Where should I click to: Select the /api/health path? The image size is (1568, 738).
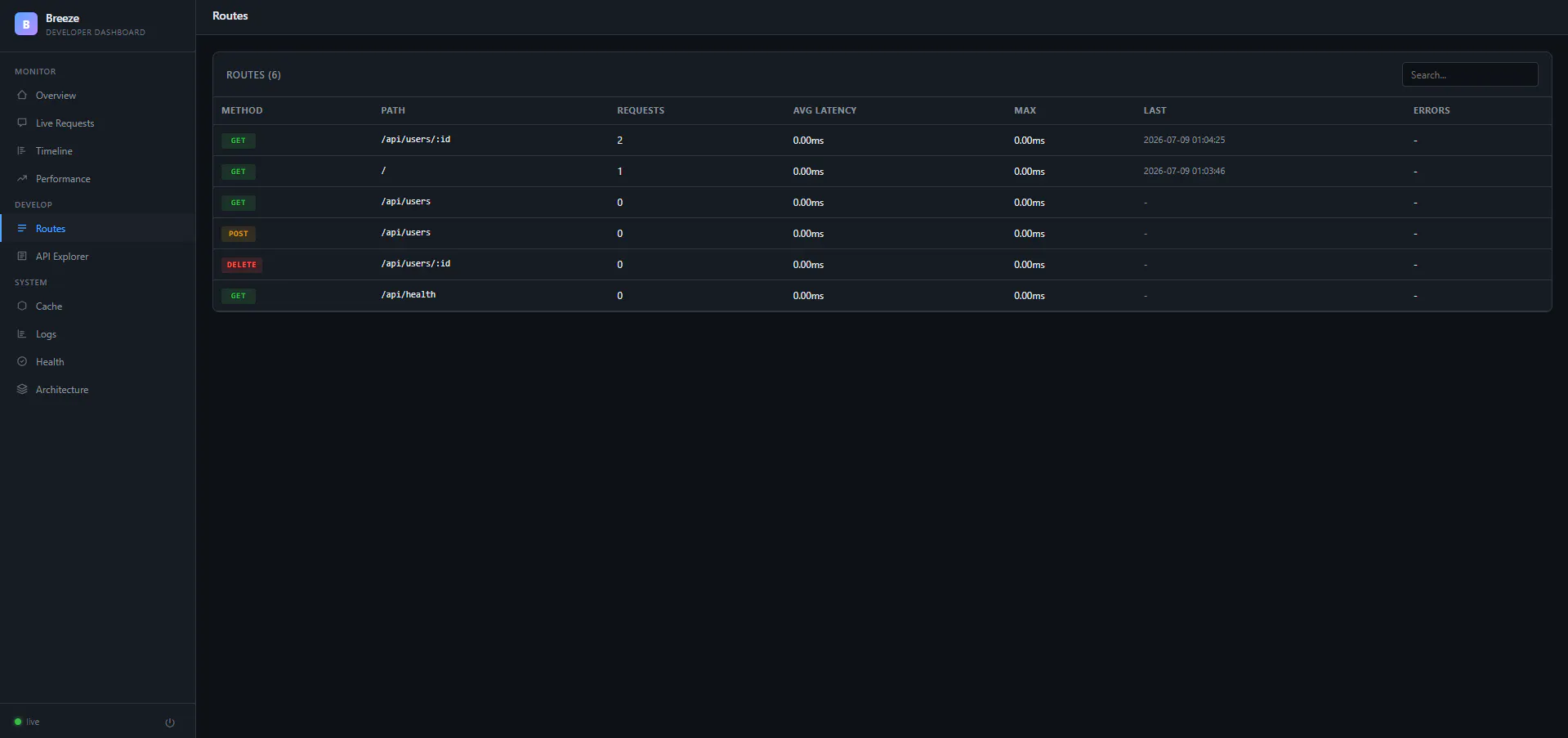409,295
